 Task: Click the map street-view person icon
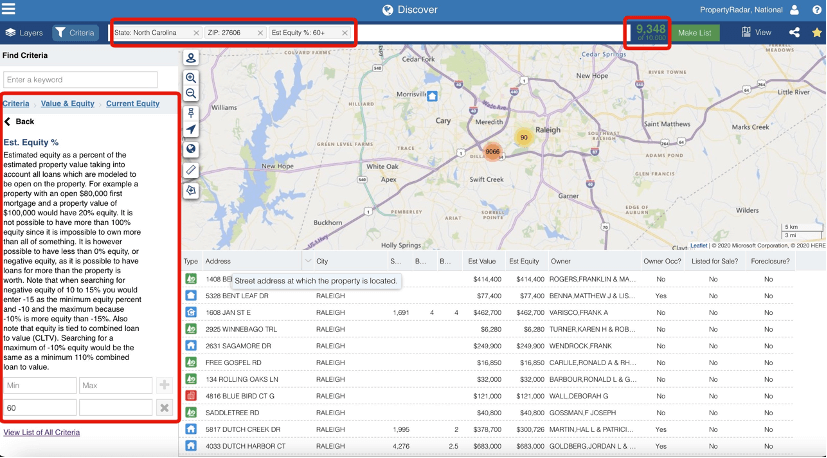[x=191, y=58]
